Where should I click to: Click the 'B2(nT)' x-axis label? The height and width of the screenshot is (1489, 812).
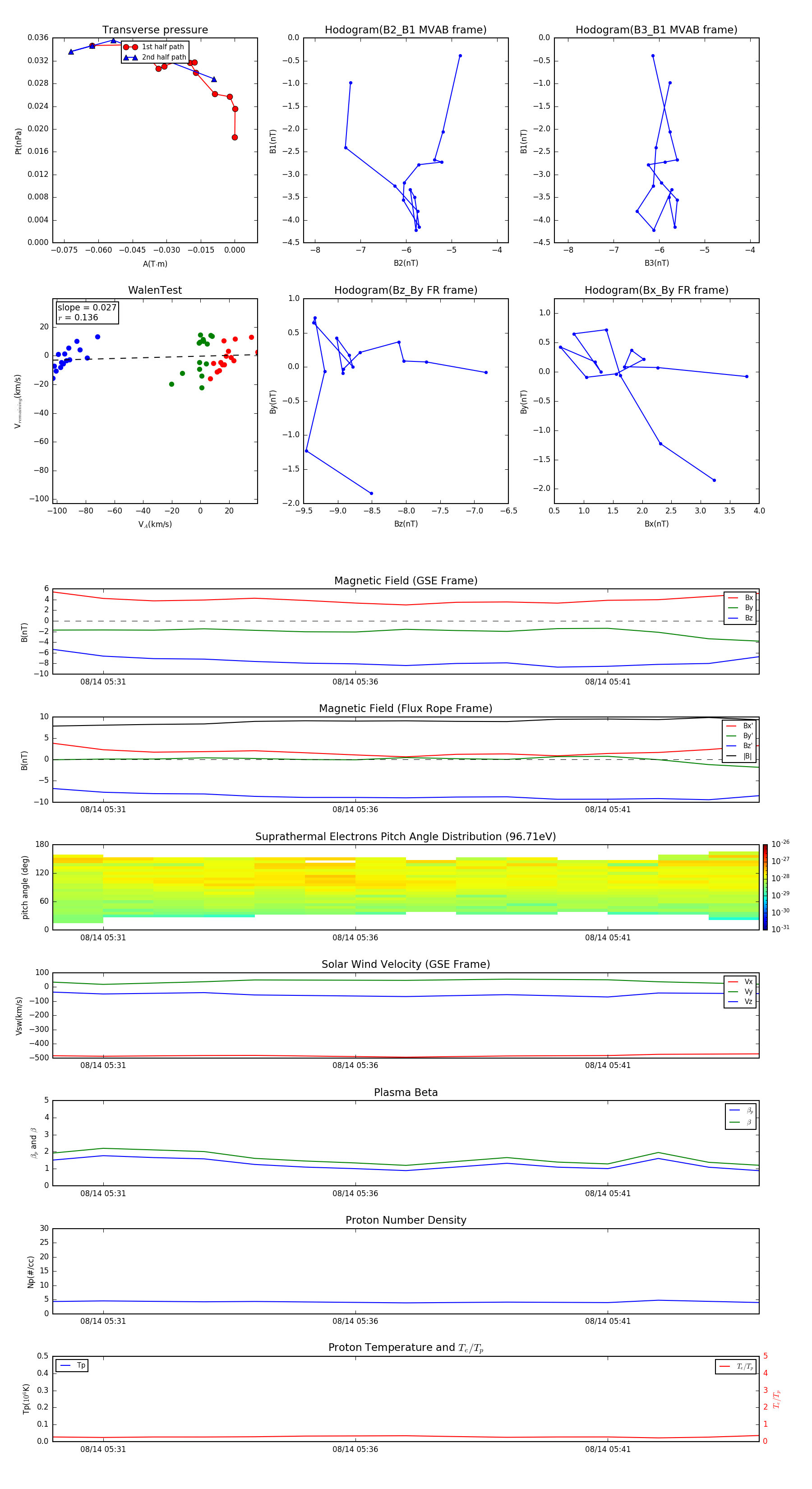(406, 263)
